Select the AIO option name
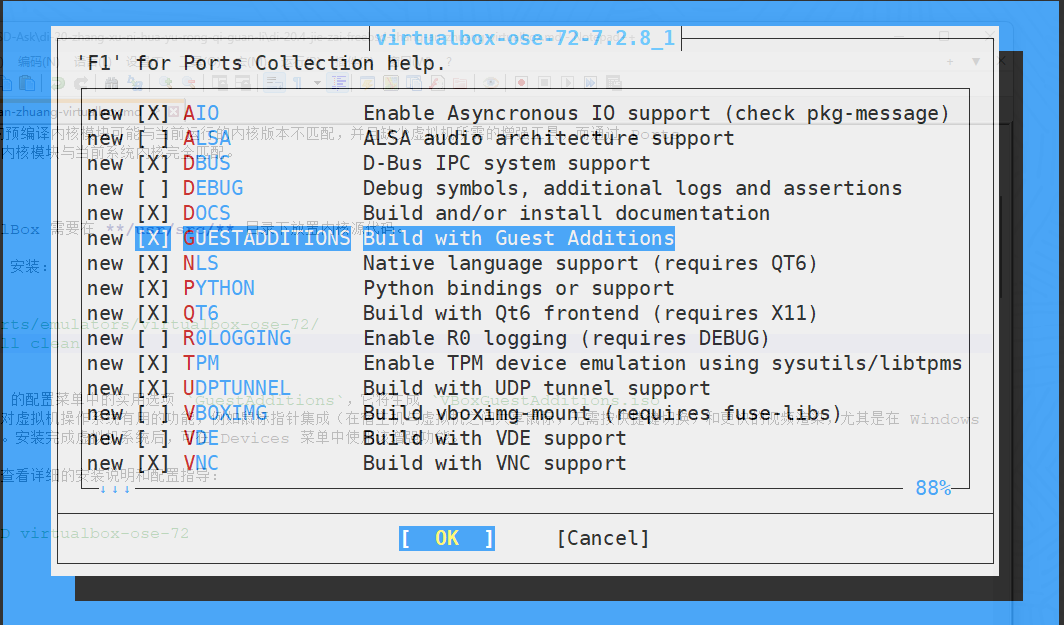Image resolution: width=1064 pixels, height=625 pixels. (201, 113)
